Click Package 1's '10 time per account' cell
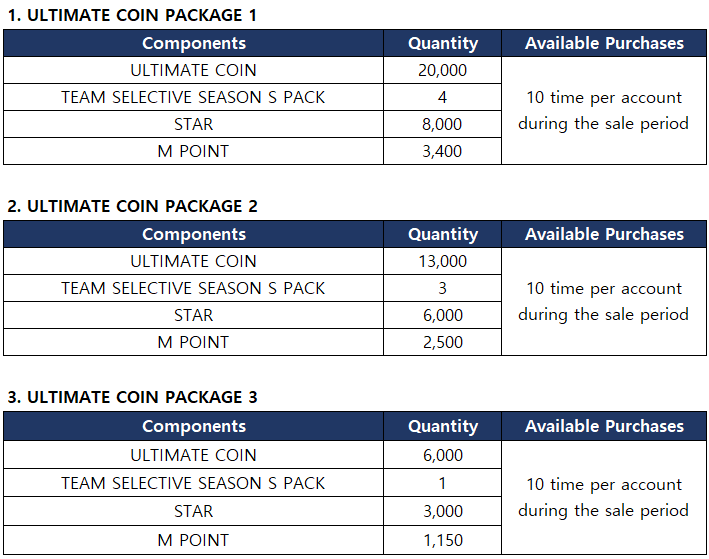This screenshot has height=559, width=709. coord(604,111)
